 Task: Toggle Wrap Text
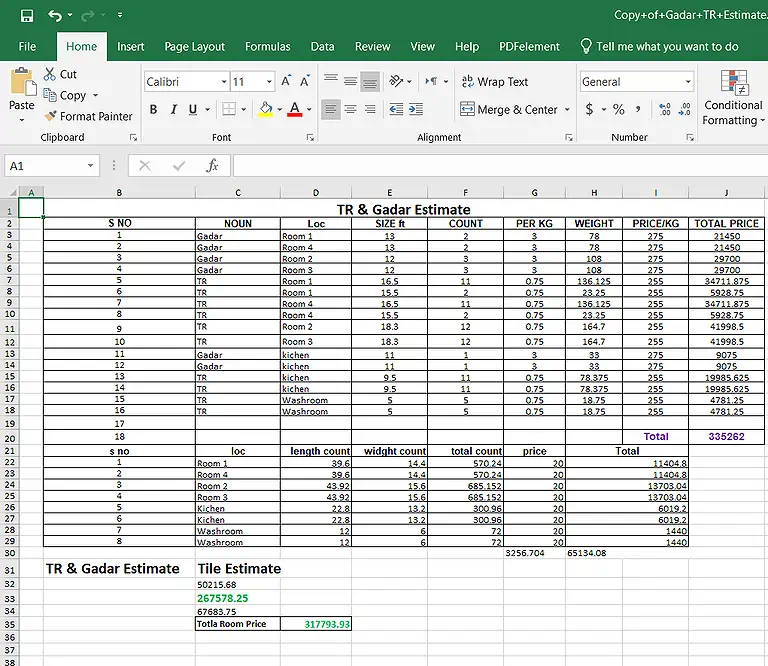click(494, 82)
